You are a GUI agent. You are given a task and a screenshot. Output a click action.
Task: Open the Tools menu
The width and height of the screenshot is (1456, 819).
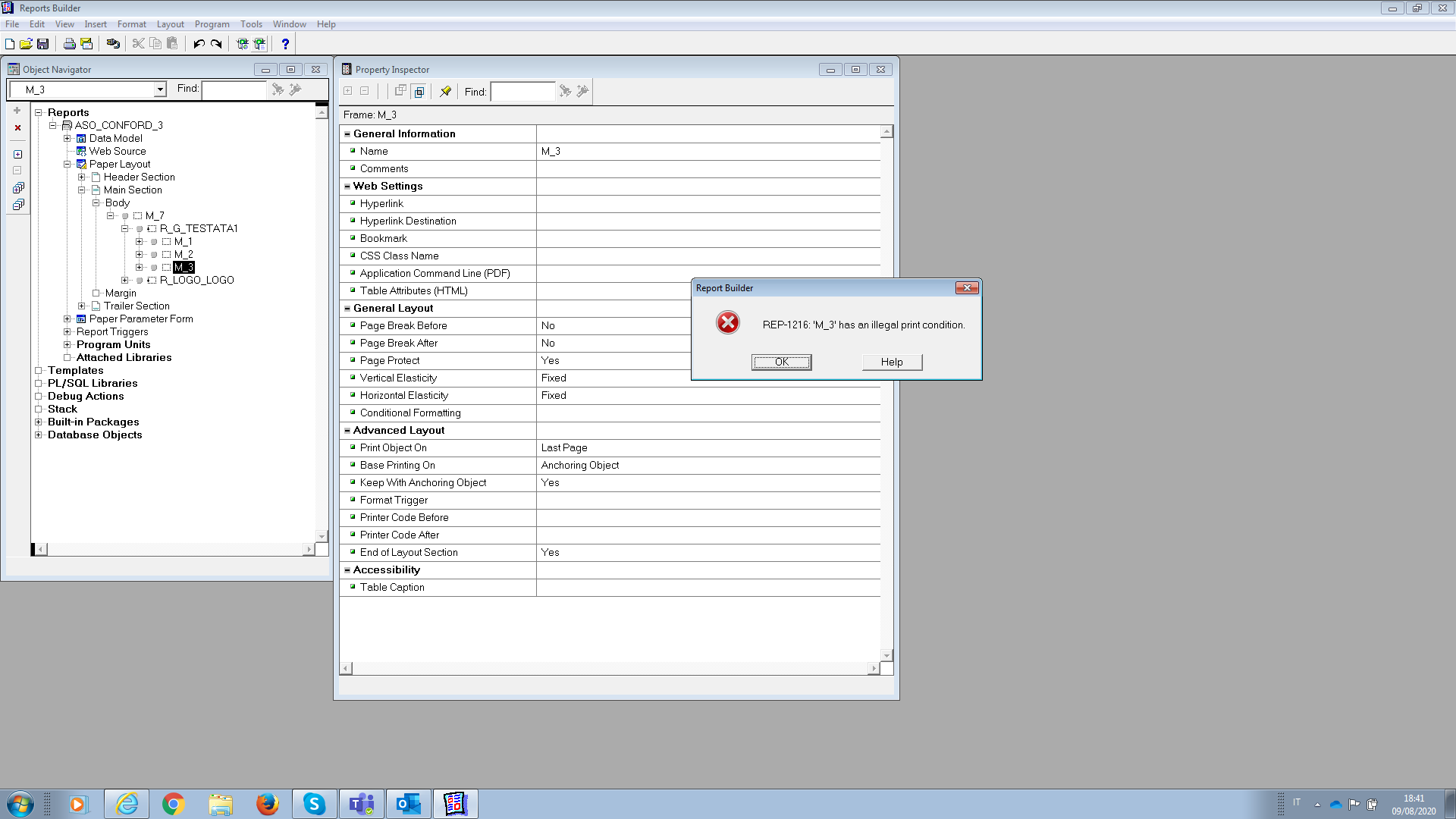coord(251,24)
